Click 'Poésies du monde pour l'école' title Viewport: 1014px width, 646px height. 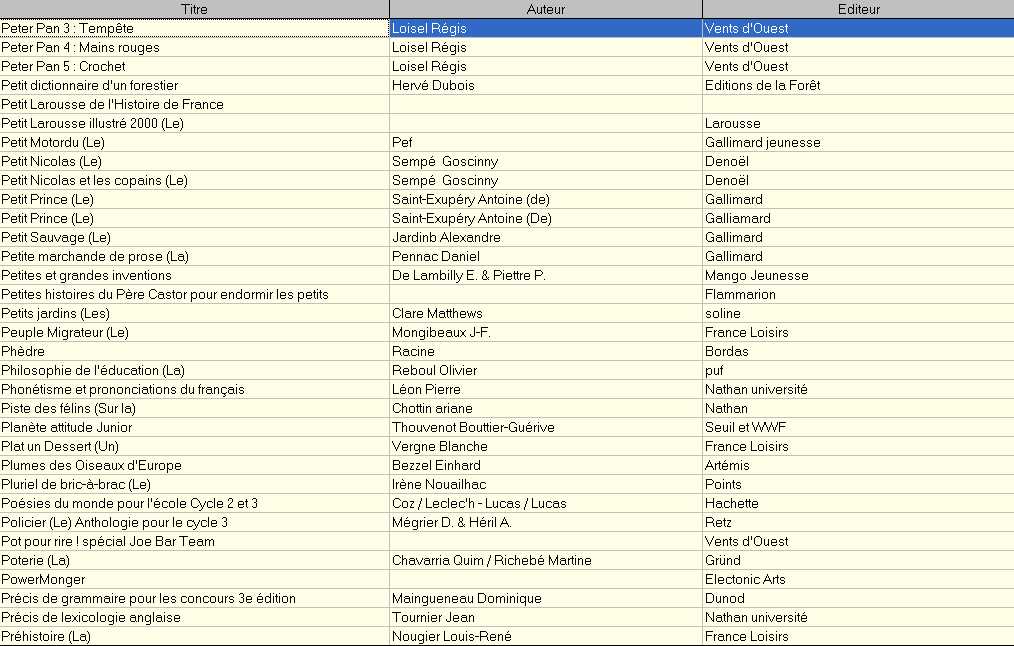click(x=129, y=503)
